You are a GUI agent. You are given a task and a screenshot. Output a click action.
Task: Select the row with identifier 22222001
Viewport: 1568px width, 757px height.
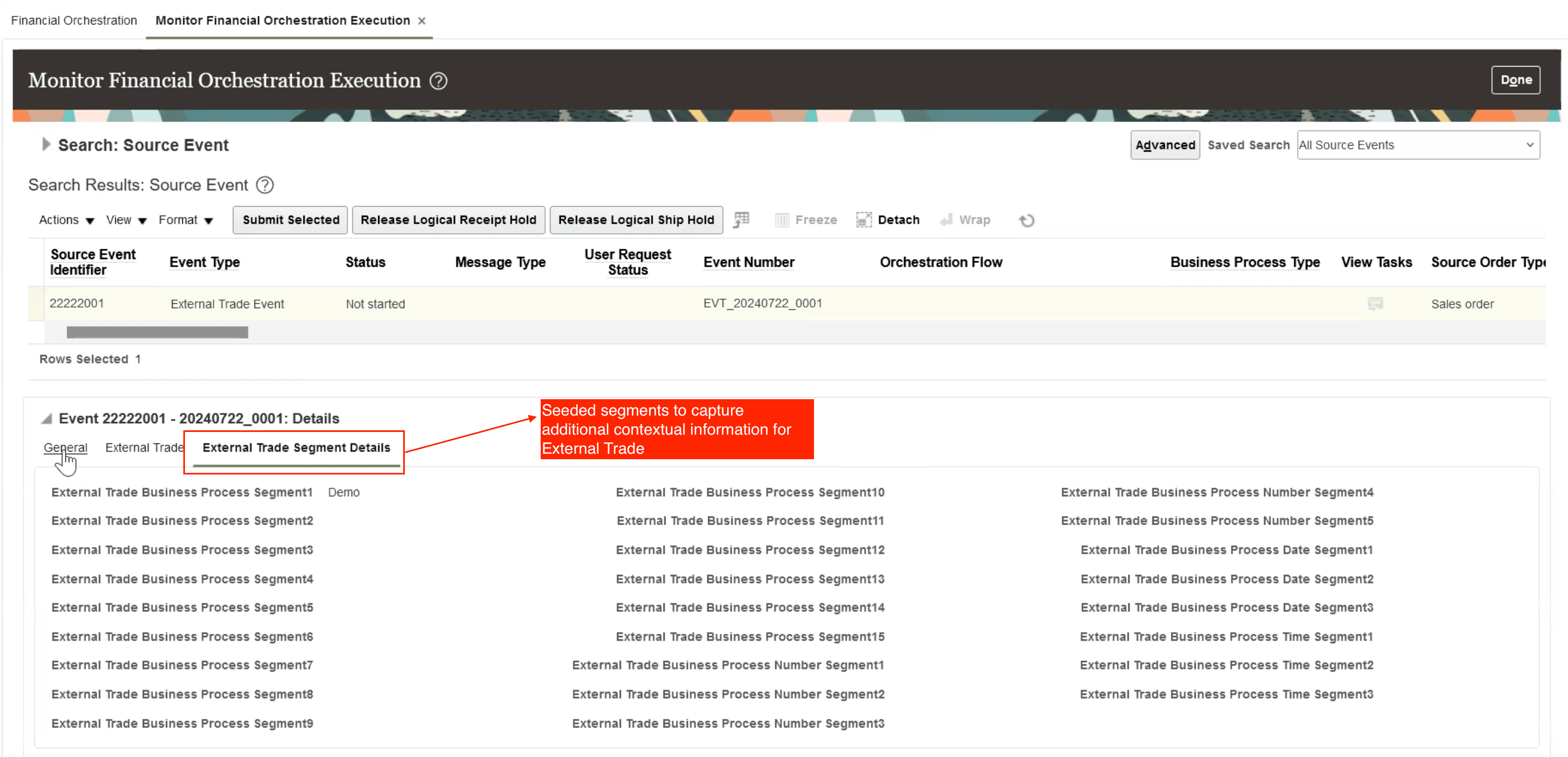pyautogui.click(x=77, y=304)
